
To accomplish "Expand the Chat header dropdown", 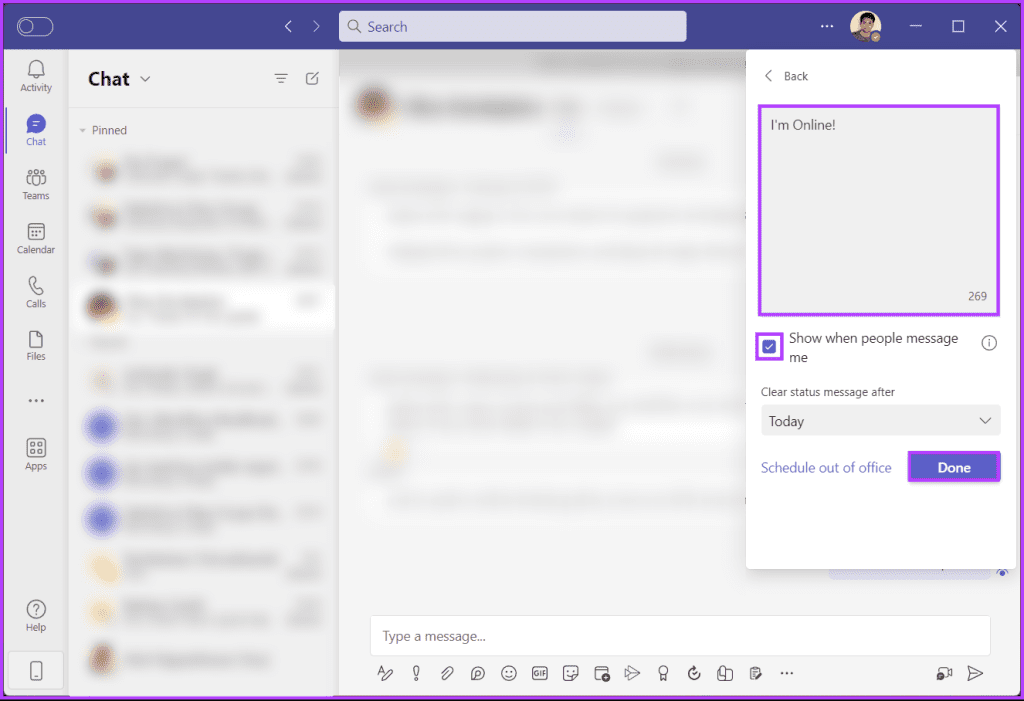I will pos(143,78).
